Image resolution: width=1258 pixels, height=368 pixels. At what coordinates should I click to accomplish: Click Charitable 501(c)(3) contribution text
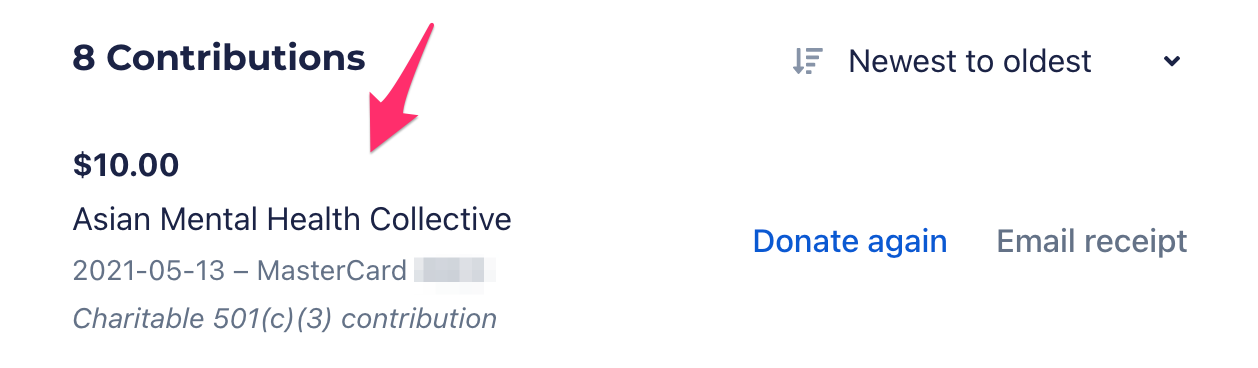[x=285, y=319]
